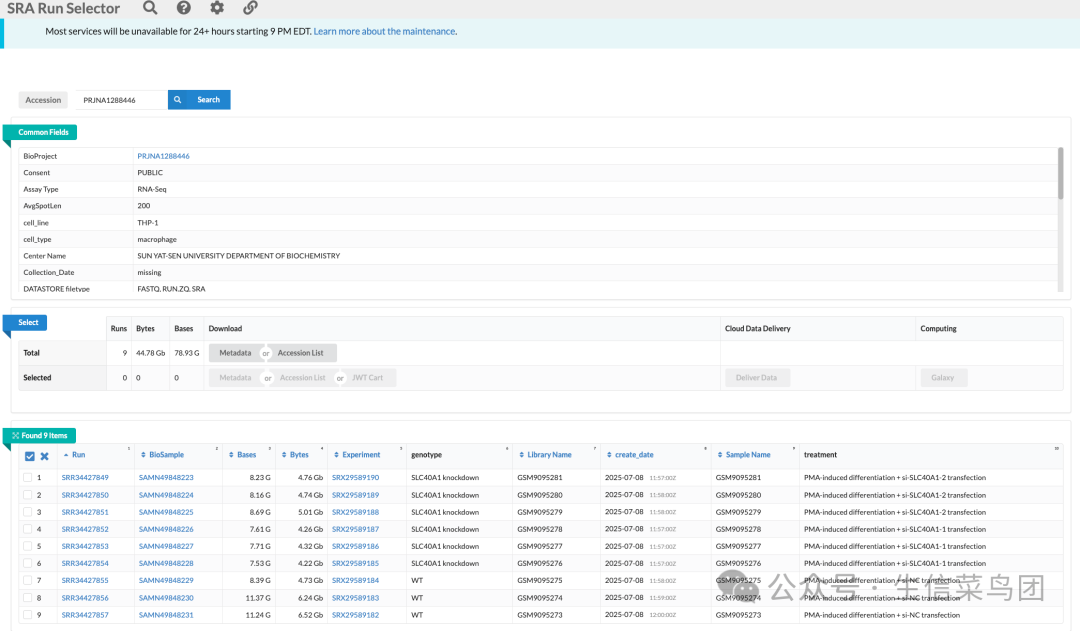Open the Select tab label
Screen dimensions: 1080x631
tap(28, 322)
